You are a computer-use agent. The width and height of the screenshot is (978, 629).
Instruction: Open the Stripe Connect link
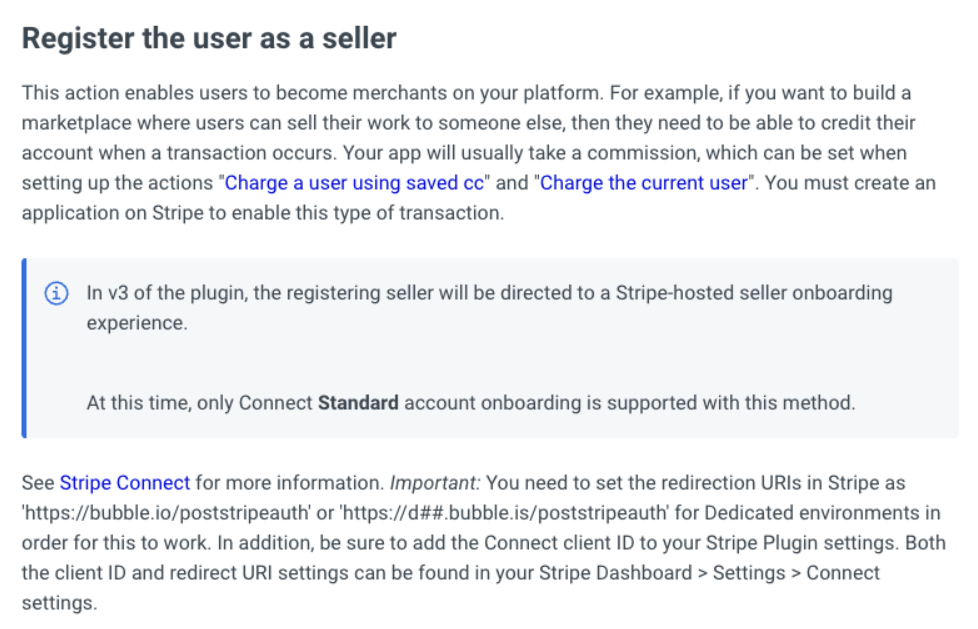coord(125,483)
